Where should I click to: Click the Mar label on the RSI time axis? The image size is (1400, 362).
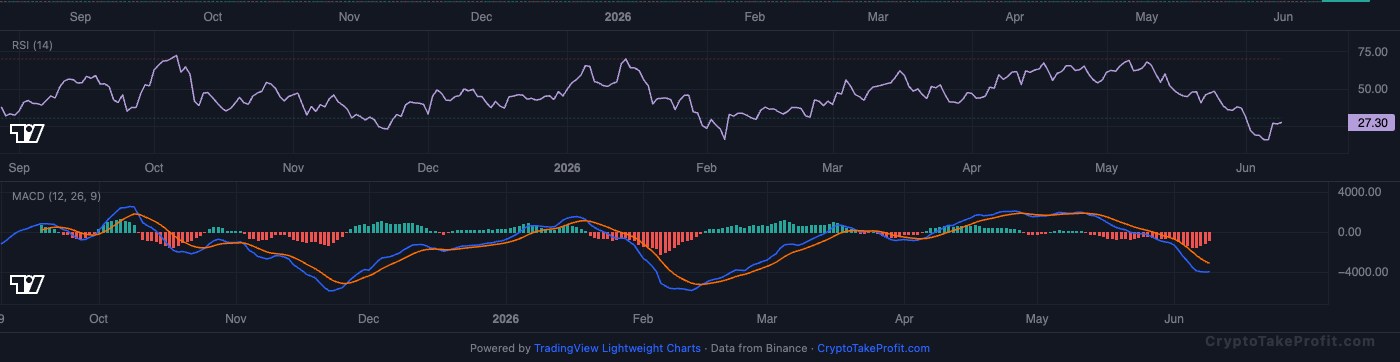point(832,167)
